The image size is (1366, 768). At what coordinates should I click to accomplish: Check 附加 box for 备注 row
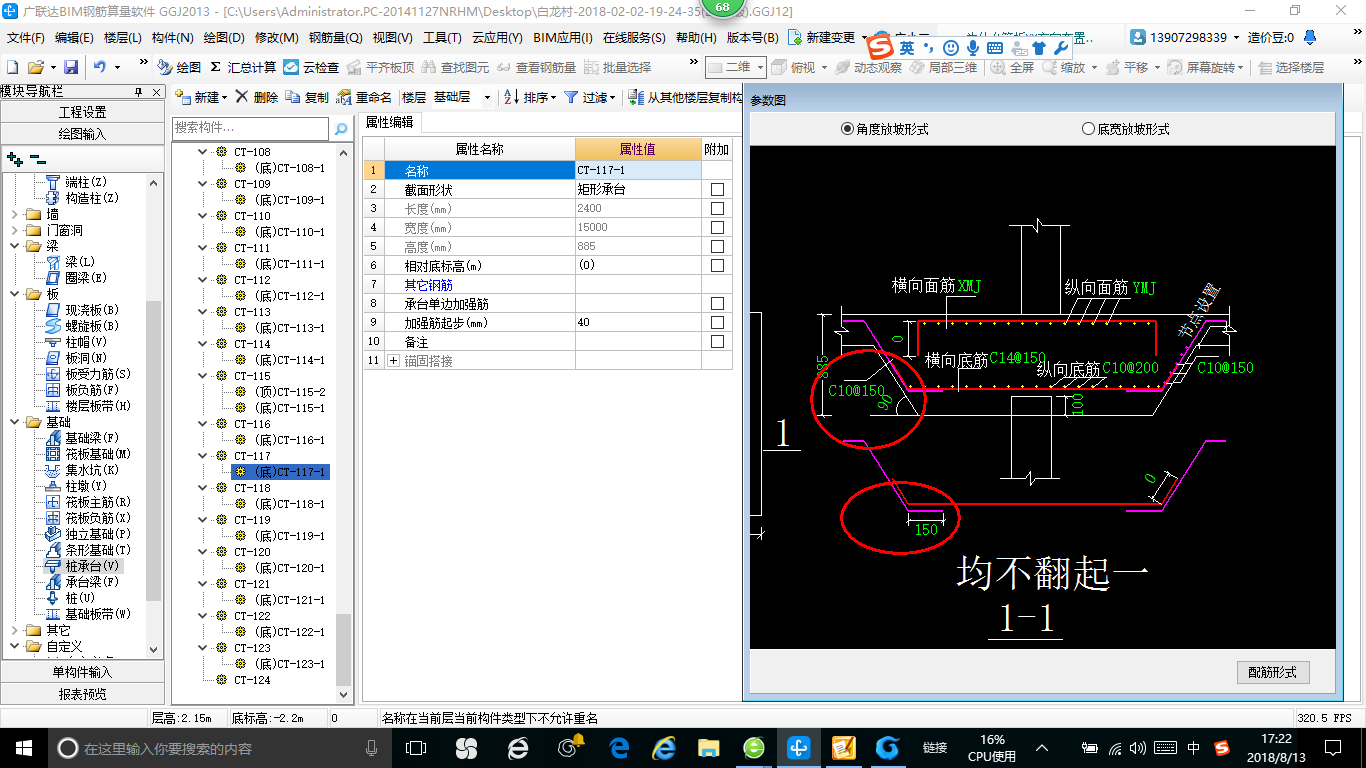pyautogui.click(x=717, y=342)
